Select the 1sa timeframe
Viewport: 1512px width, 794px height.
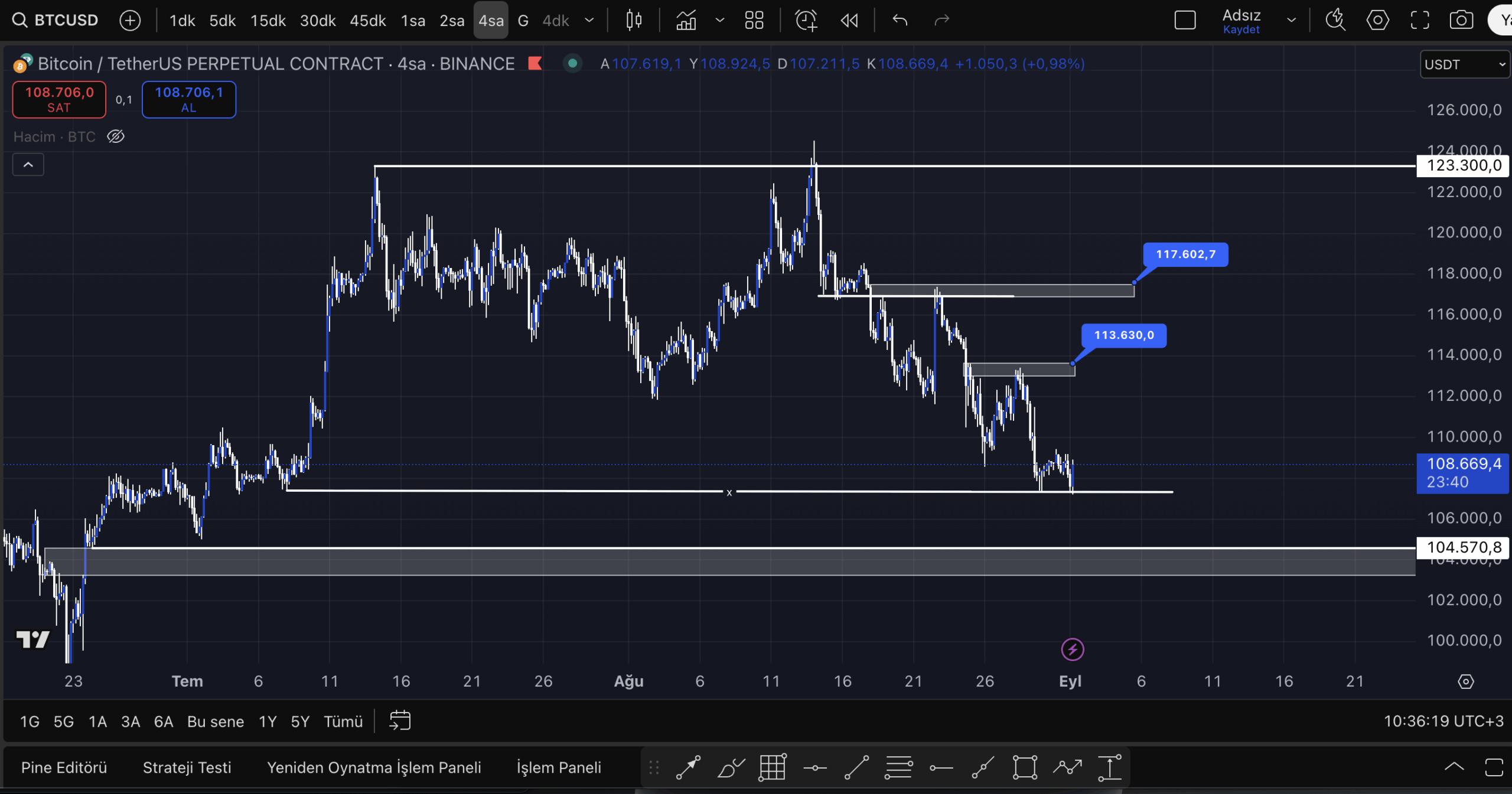click(x=413, y=21)
